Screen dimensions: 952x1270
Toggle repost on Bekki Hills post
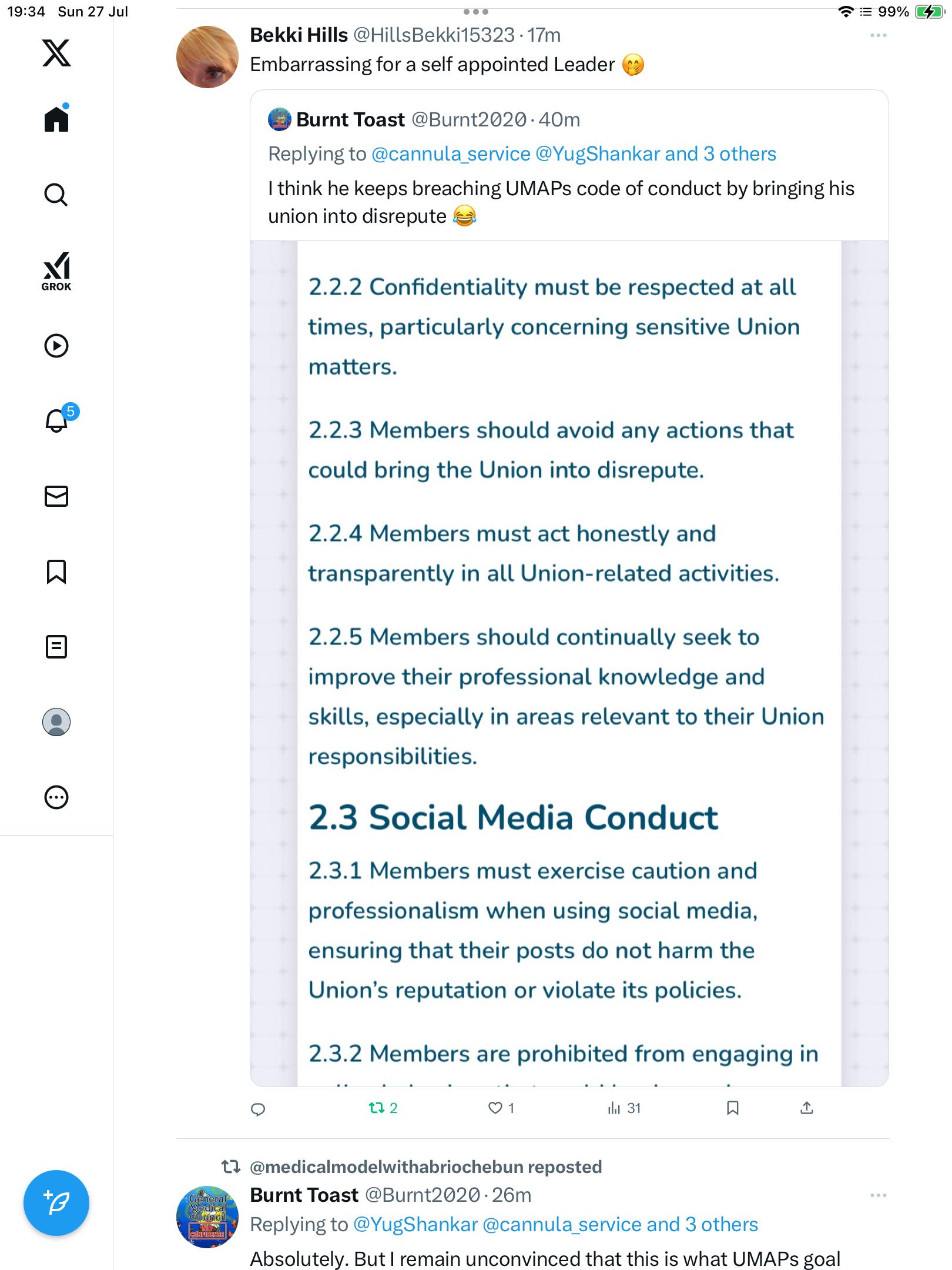(x=383, y=1108)
